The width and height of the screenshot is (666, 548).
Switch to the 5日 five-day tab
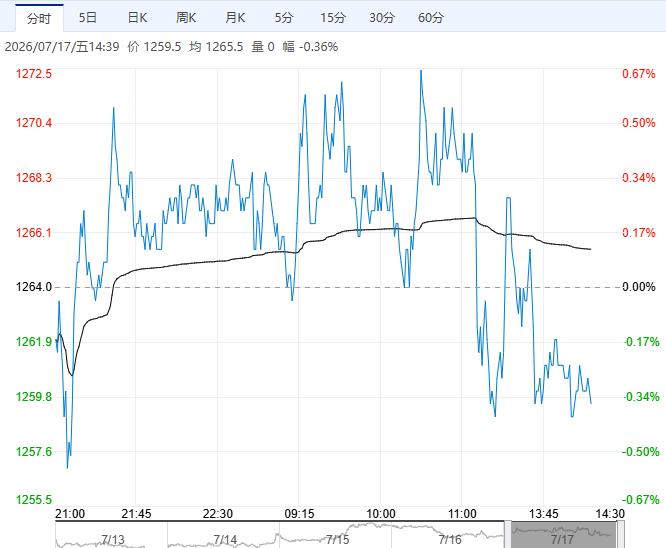point(88,17)
